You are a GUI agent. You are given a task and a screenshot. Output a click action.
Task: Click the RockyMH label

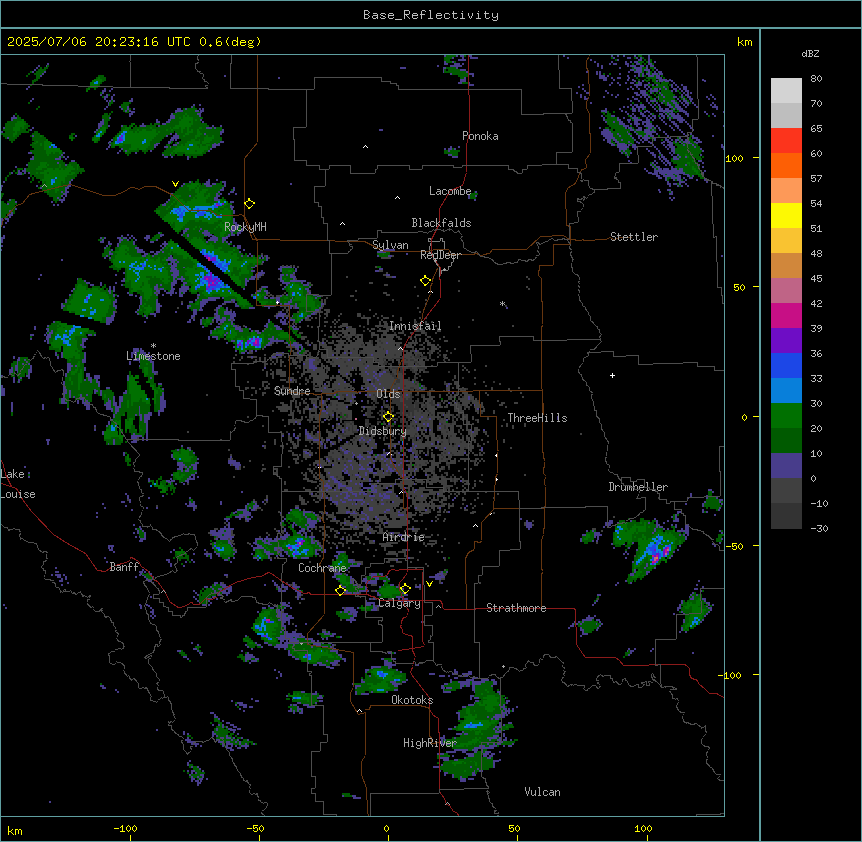pos(245,227)
